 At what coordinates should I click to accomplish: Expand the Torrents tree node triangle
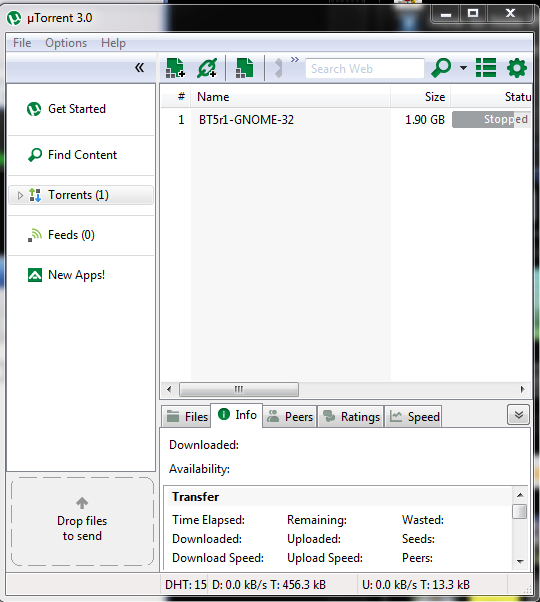tap(20, 195)
